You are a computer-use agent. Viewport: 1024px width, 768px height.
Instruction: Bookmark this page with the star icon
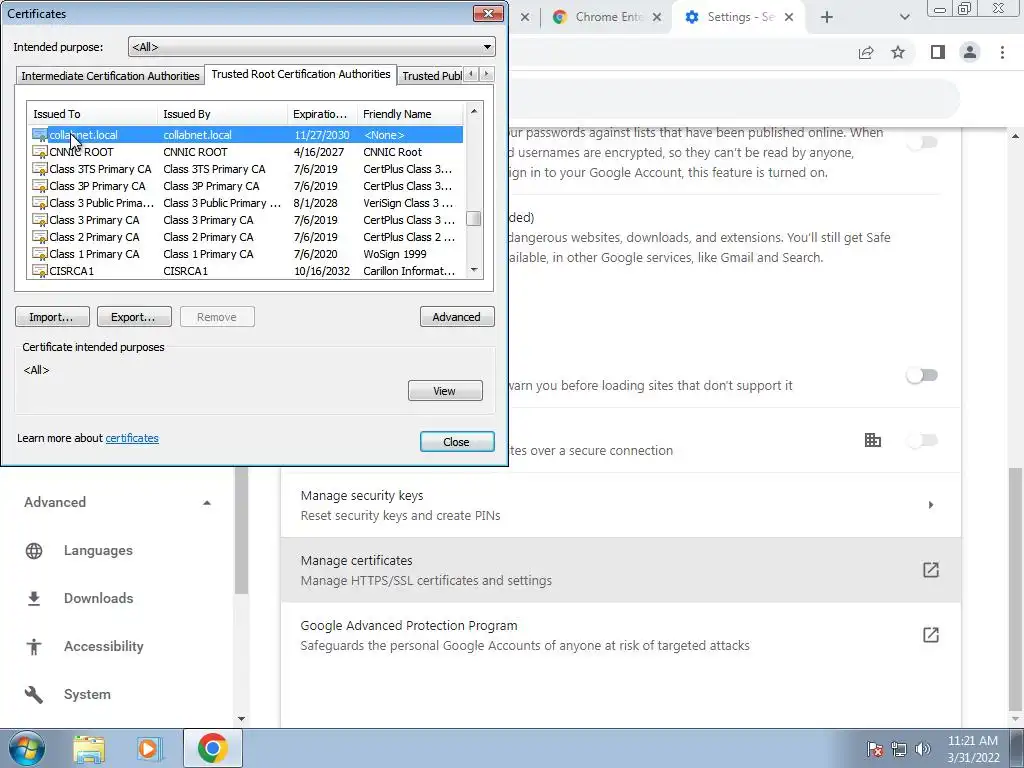pyautogui.click(x=898, y=52)
